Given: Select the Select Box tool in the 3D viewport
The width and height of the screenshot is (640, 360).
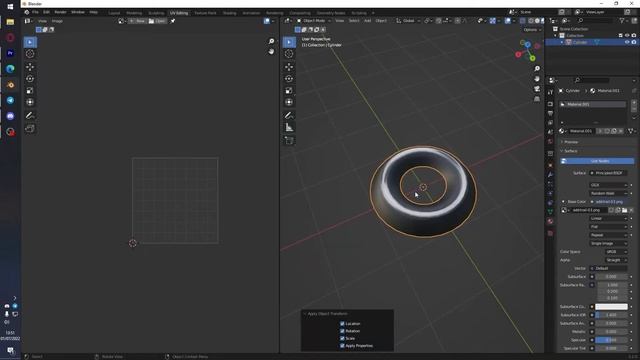Looking at the screenshot, I should [x=289, y=42].
